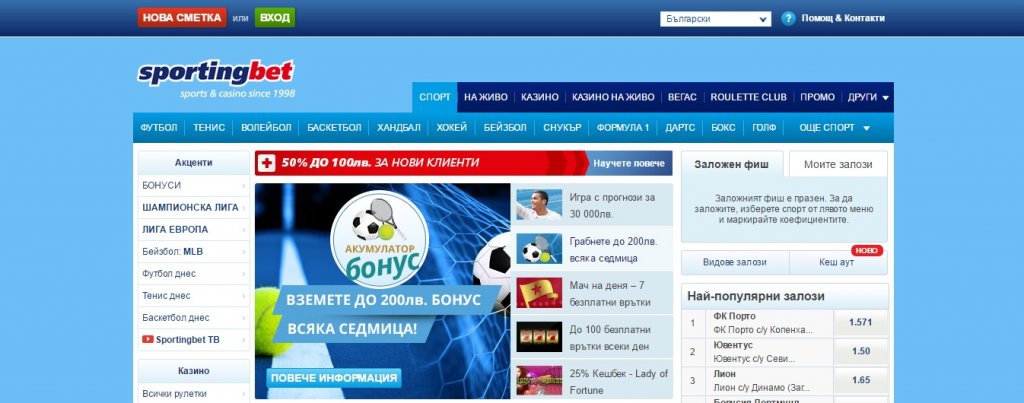The width and height of the screenshot is (1024, 403).
Task: Open the Български language dropdown
Action: (715, 19)
